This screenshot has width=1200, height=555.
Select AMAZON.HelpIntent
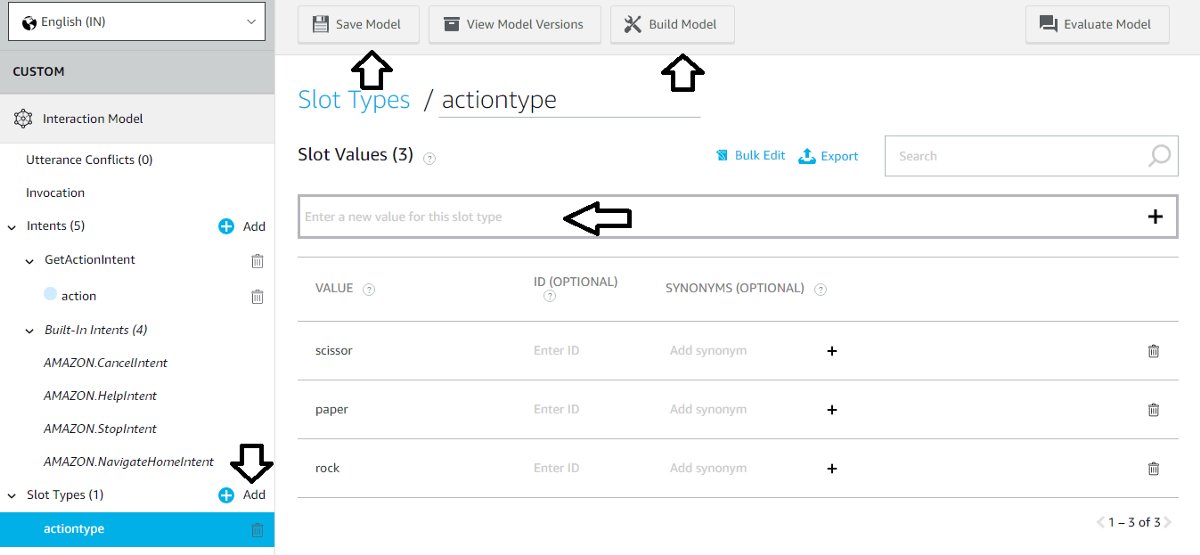(x=100, y=396)
